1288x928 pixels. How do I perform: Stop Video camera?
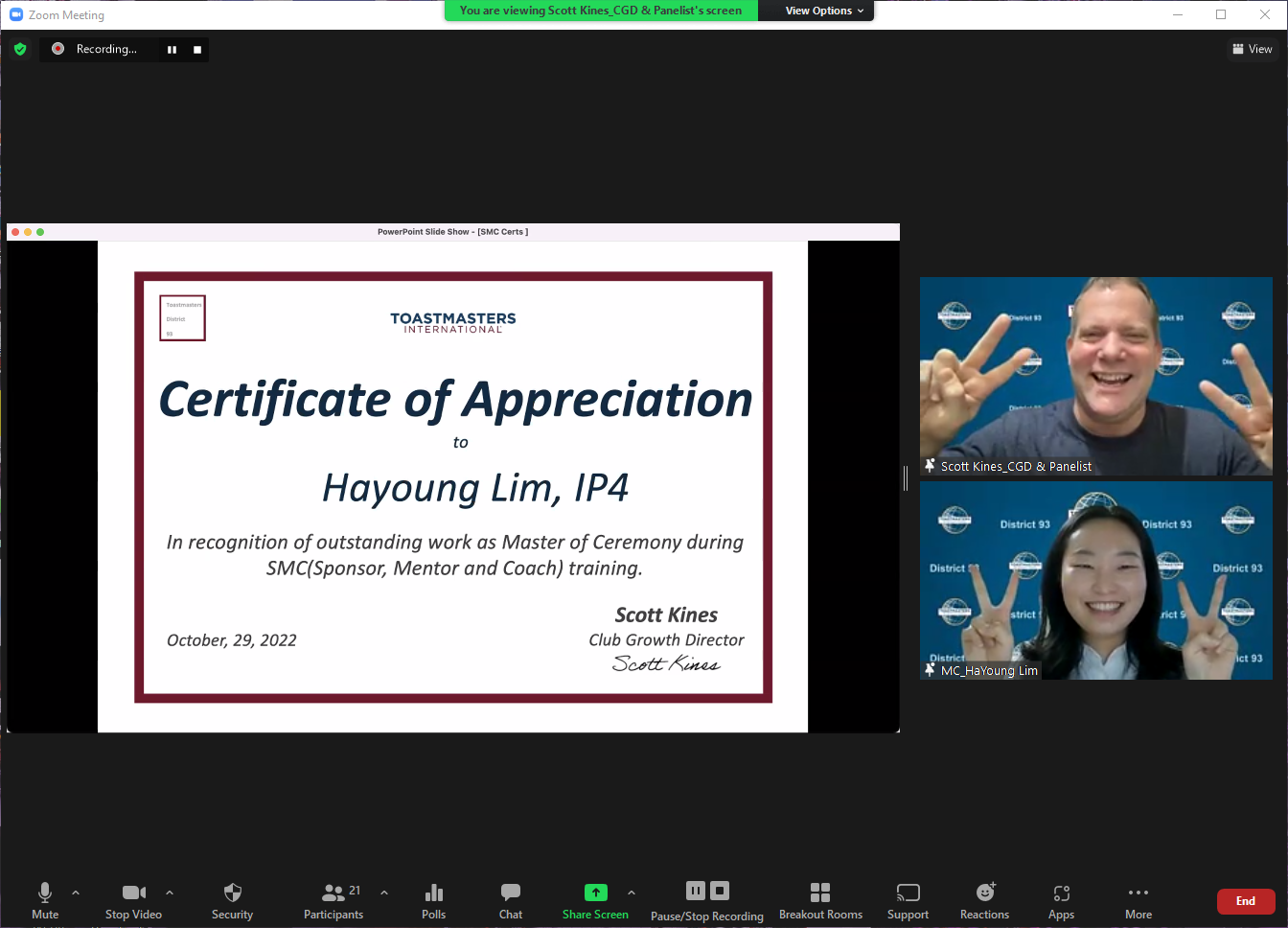(133, 901)
